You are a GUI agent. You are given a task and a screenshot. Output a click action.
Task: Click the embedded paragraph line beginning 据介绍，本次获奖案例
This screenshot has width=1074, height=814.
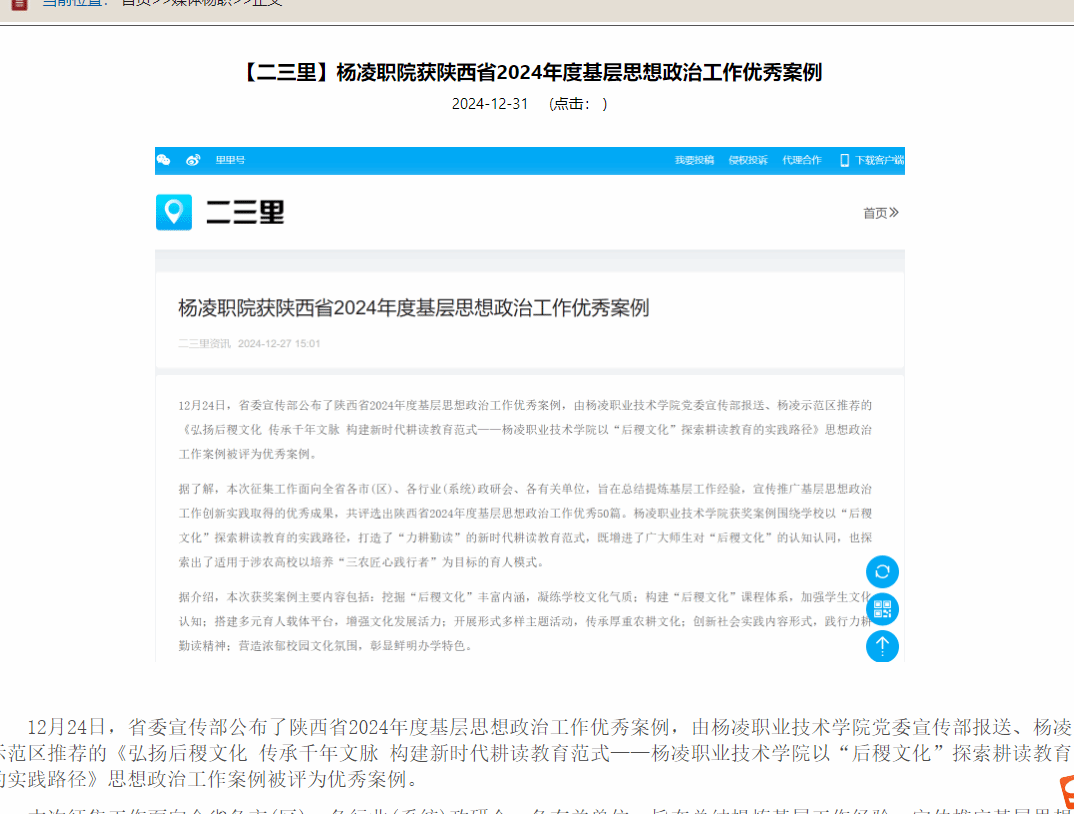[525, 597]
